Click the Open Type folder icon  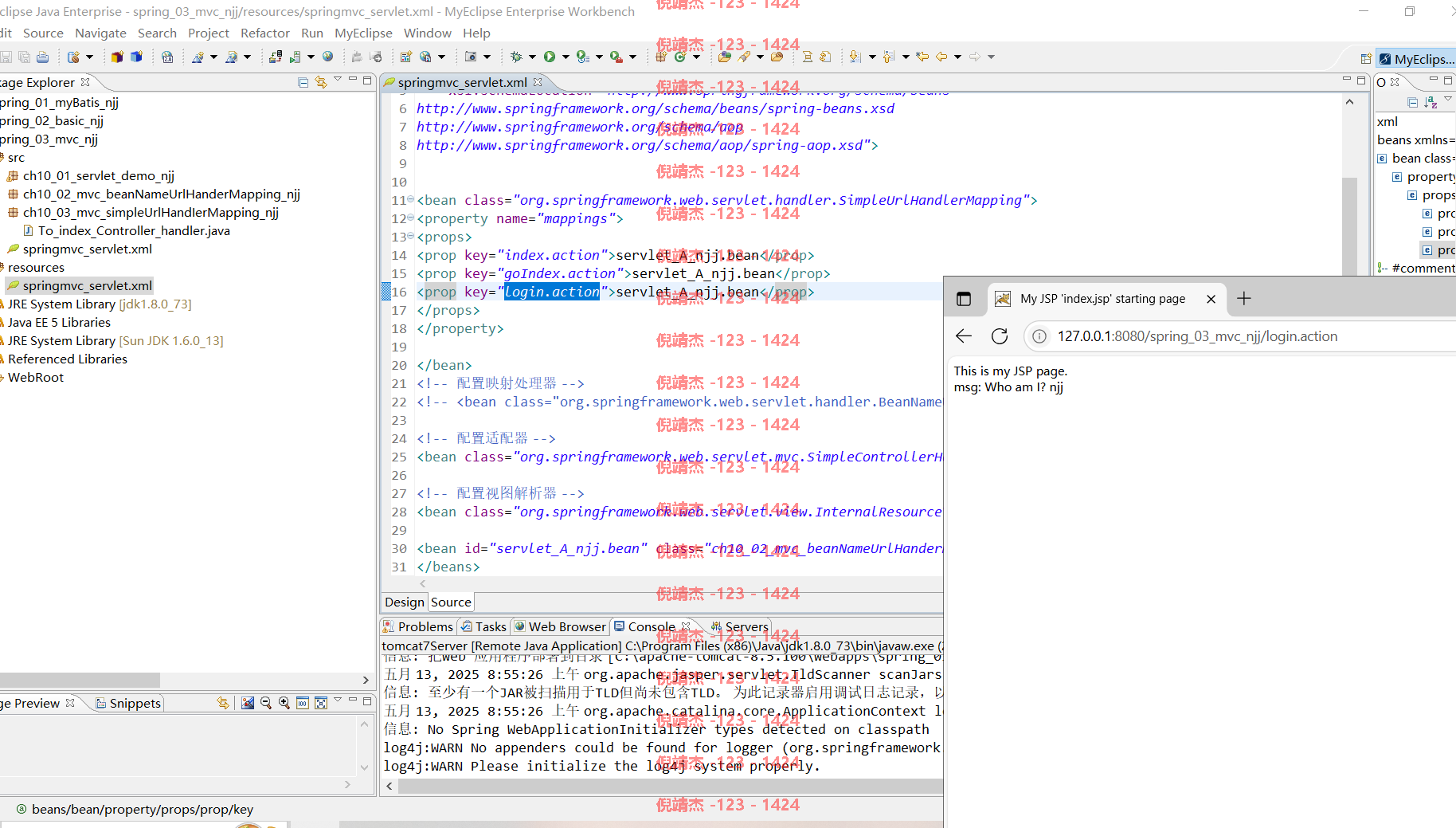coord(724,57)
